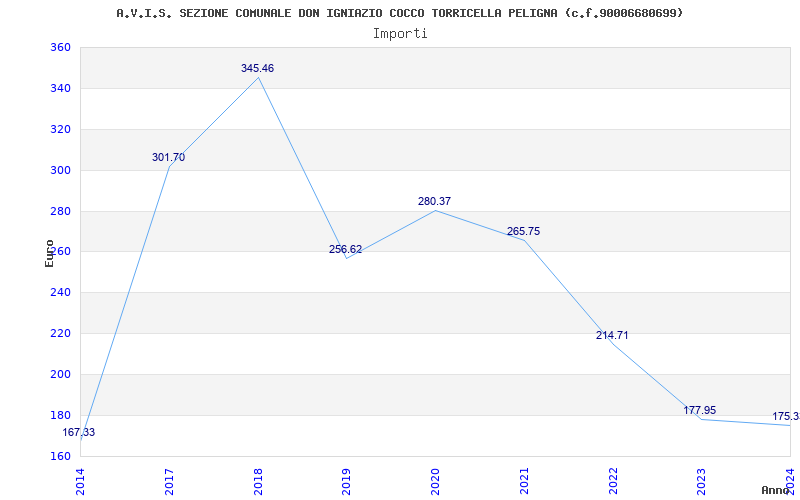Select the 300 y-axis tick label

(x=60, y=170)
